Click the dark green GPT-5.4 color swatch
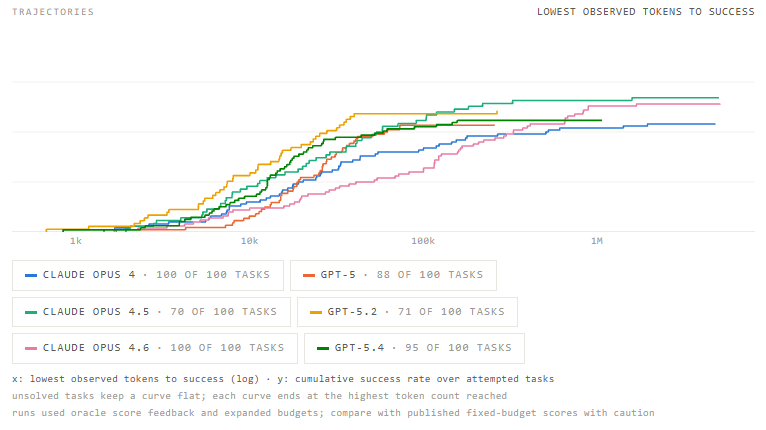Screen dimensions: 766x430 (x=323, y=348)
